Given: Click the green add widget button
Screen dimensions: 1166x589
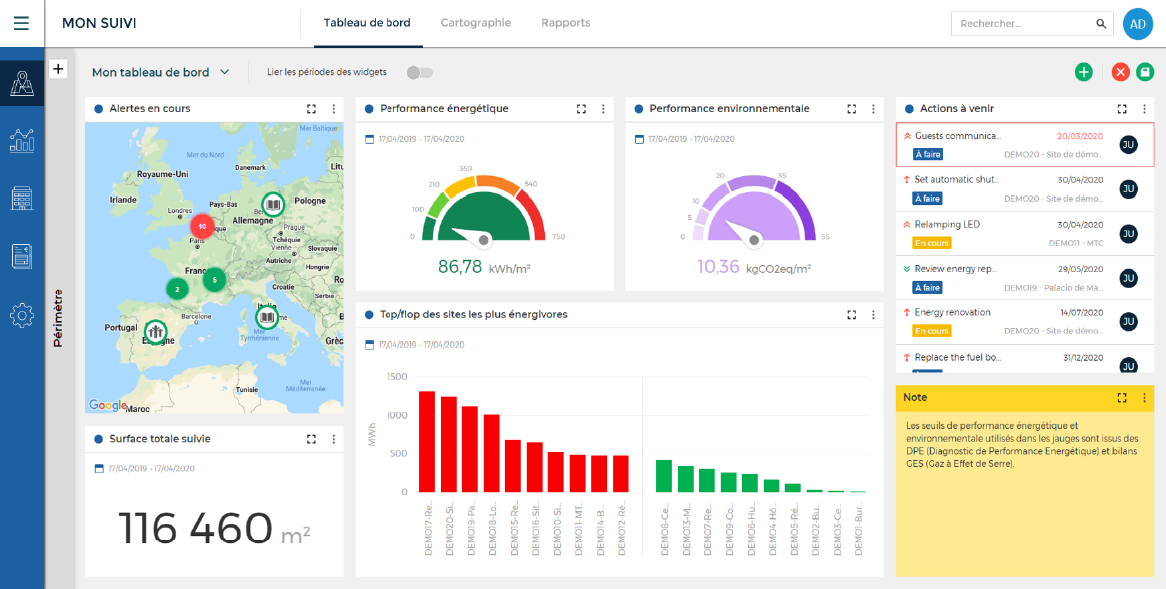Looking at the screenshot, I should (x=1083, y=72).
